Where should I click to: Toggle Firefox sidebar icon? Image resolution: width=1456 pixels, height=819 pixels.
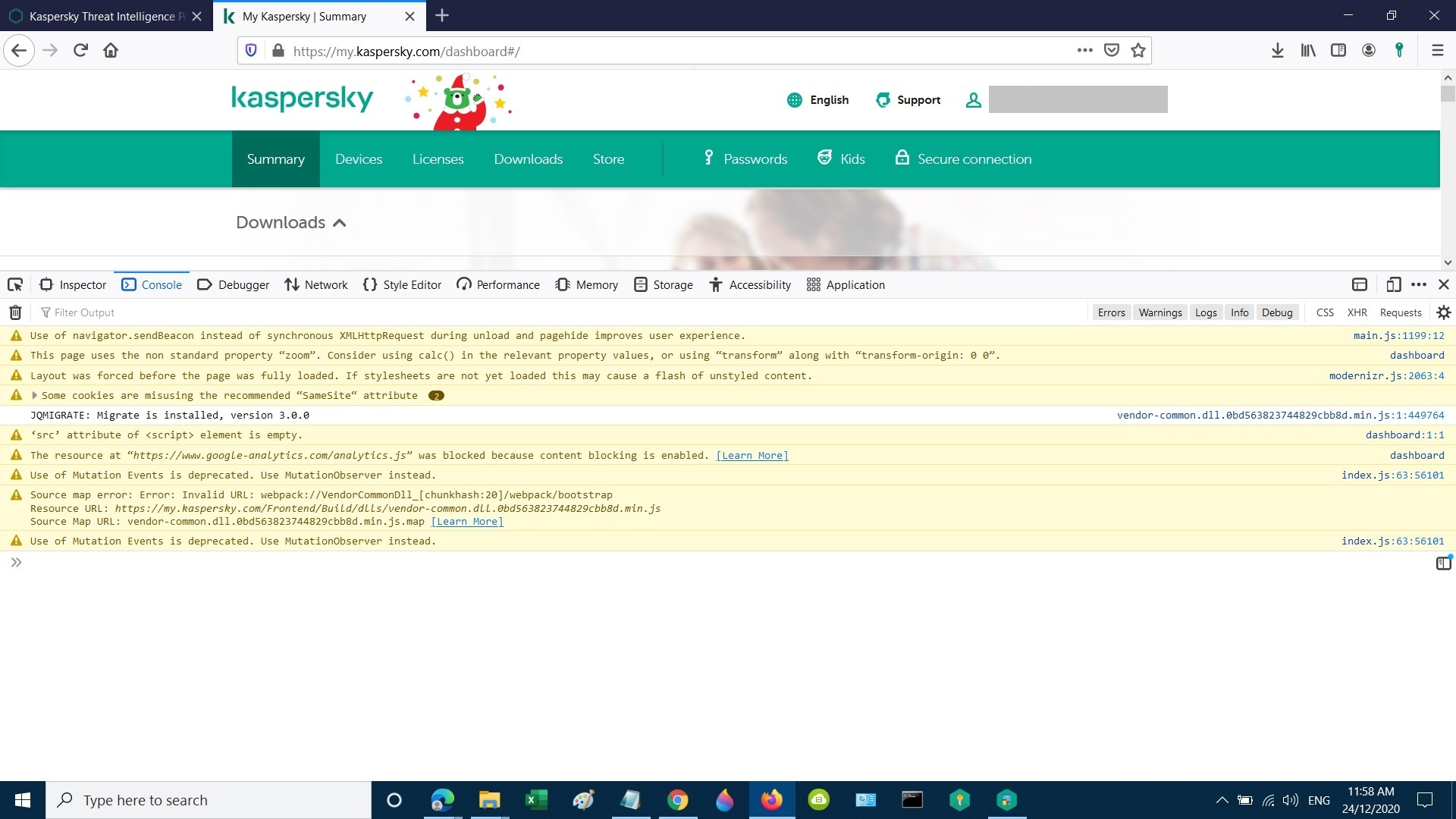pos(1338,50)
